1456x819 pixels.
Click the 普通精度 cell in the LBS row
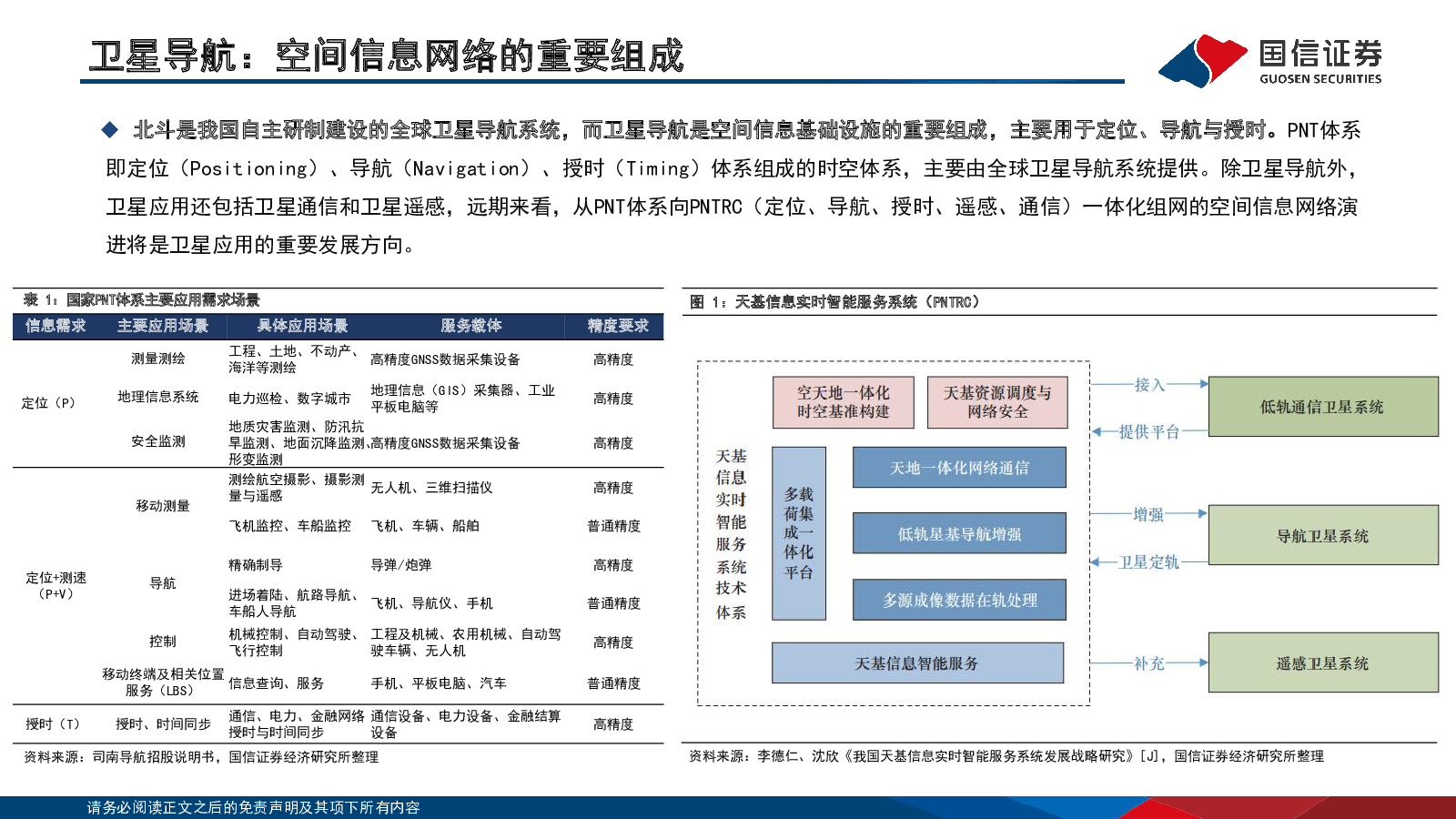[613, 683]
